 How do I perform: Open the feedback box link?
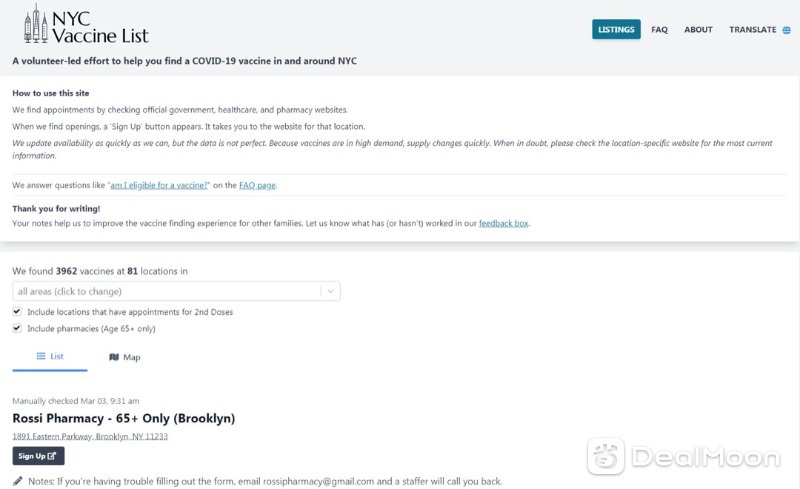(504, 223)
